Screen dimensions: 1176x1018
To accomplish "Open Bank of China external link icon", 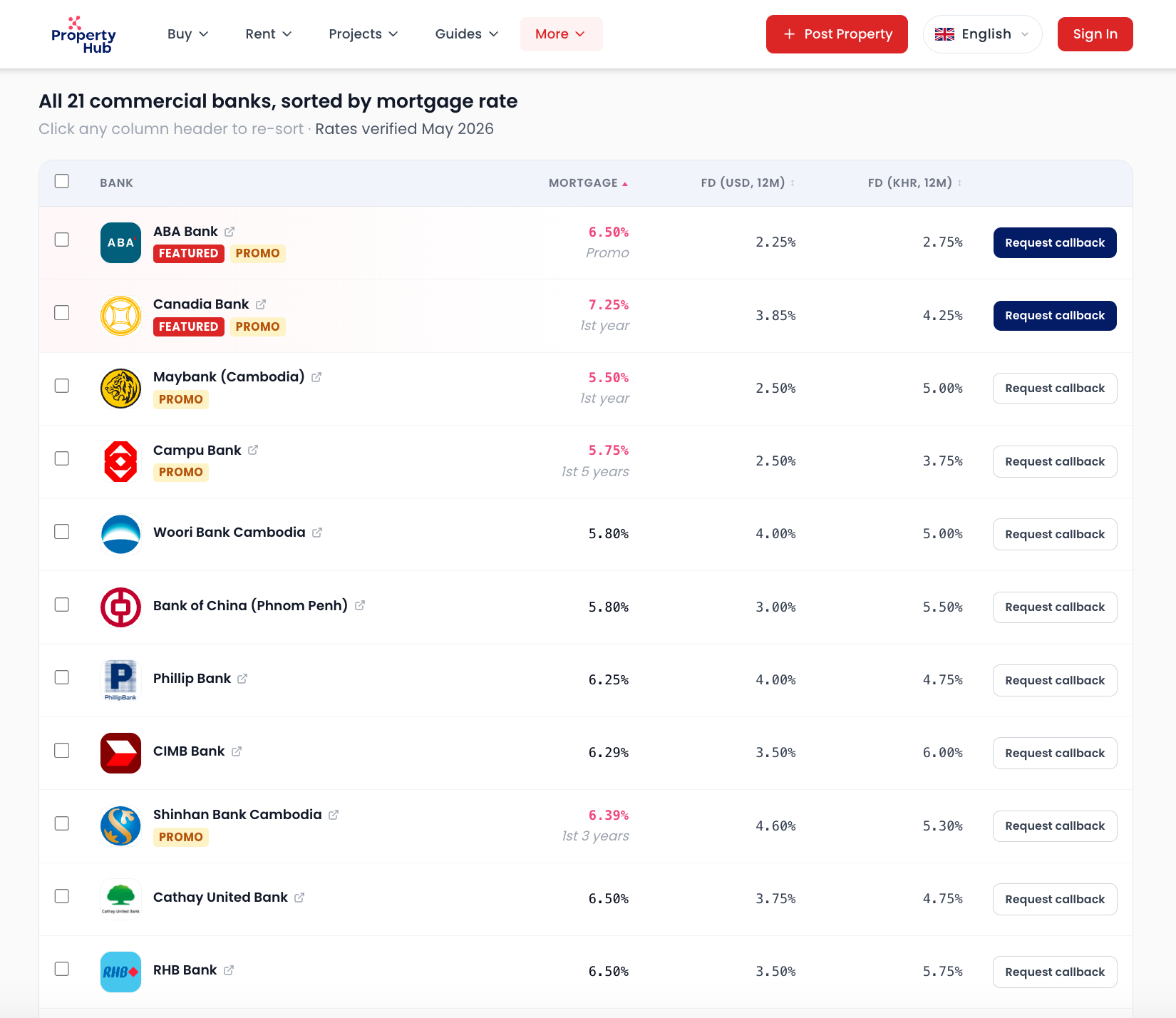I will point(360,605).
